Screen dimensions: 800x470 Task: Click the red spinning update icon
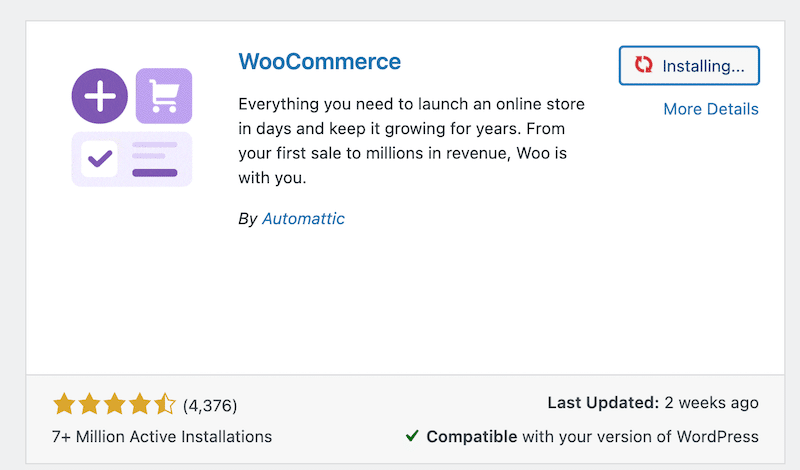click(644, 66)
